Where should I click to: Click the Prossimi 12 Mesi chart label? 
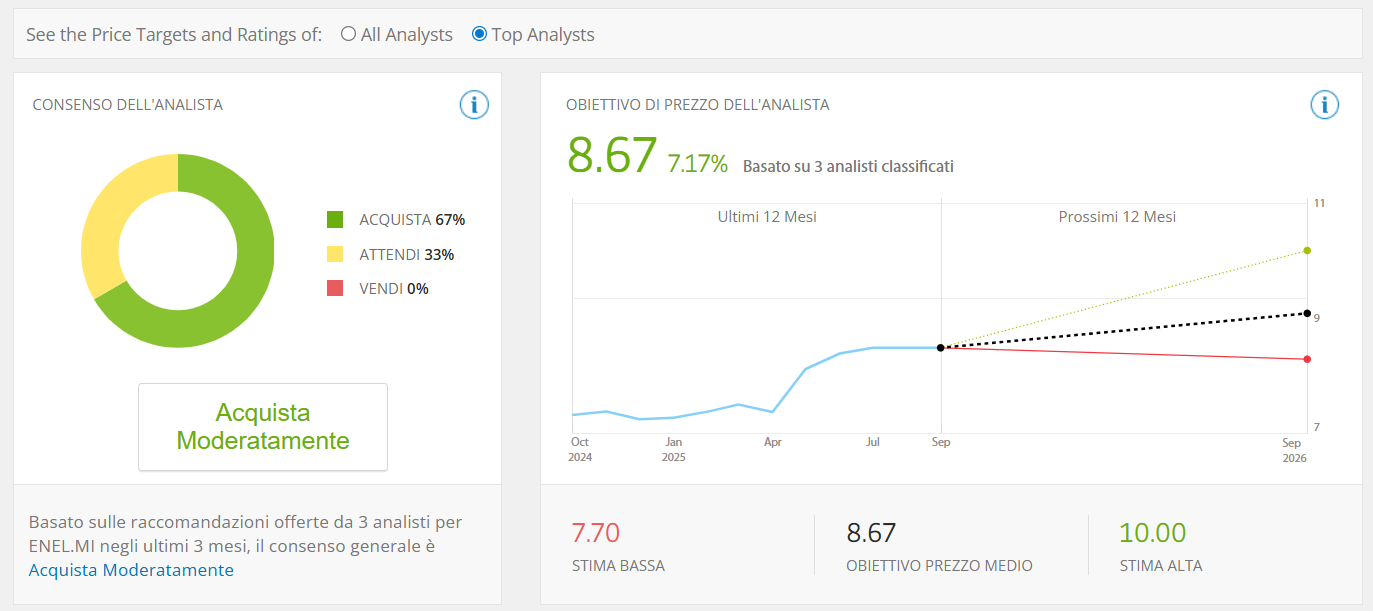click(x=1117, y=217)
